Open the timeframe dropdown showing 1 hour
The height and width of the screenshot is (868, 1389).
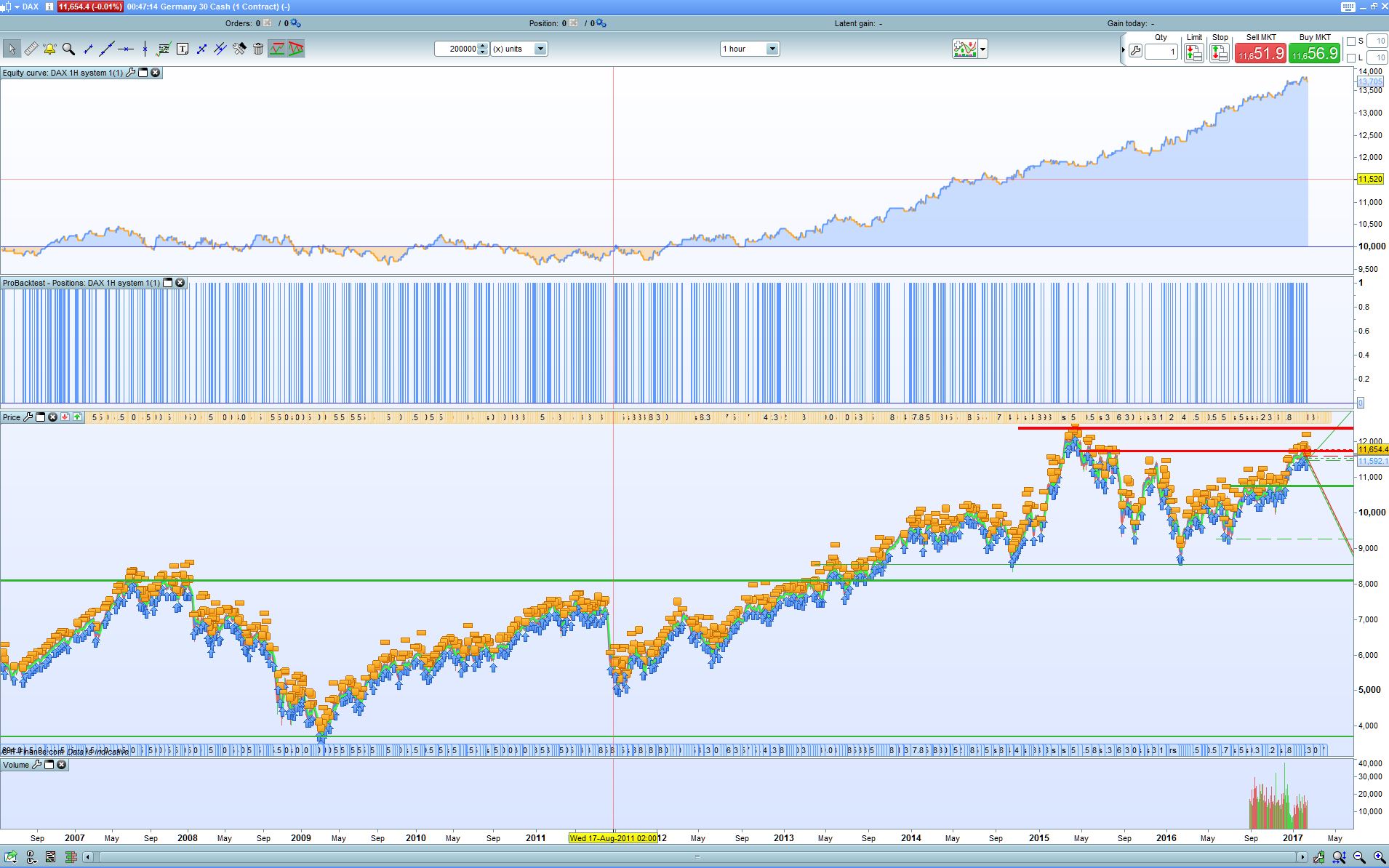(750, 49)
